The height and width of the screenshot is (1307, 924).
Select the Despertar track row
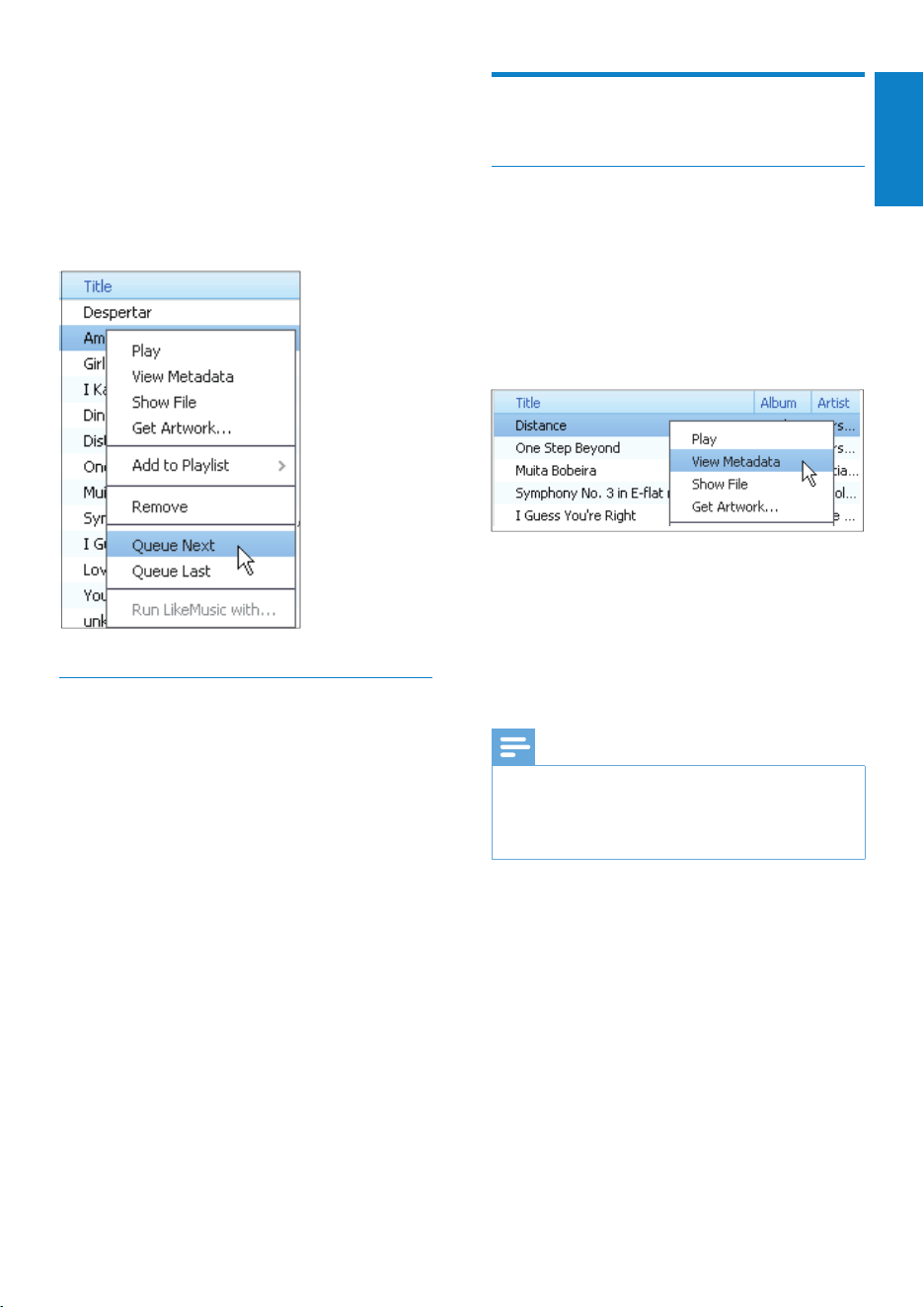[181, 312]
